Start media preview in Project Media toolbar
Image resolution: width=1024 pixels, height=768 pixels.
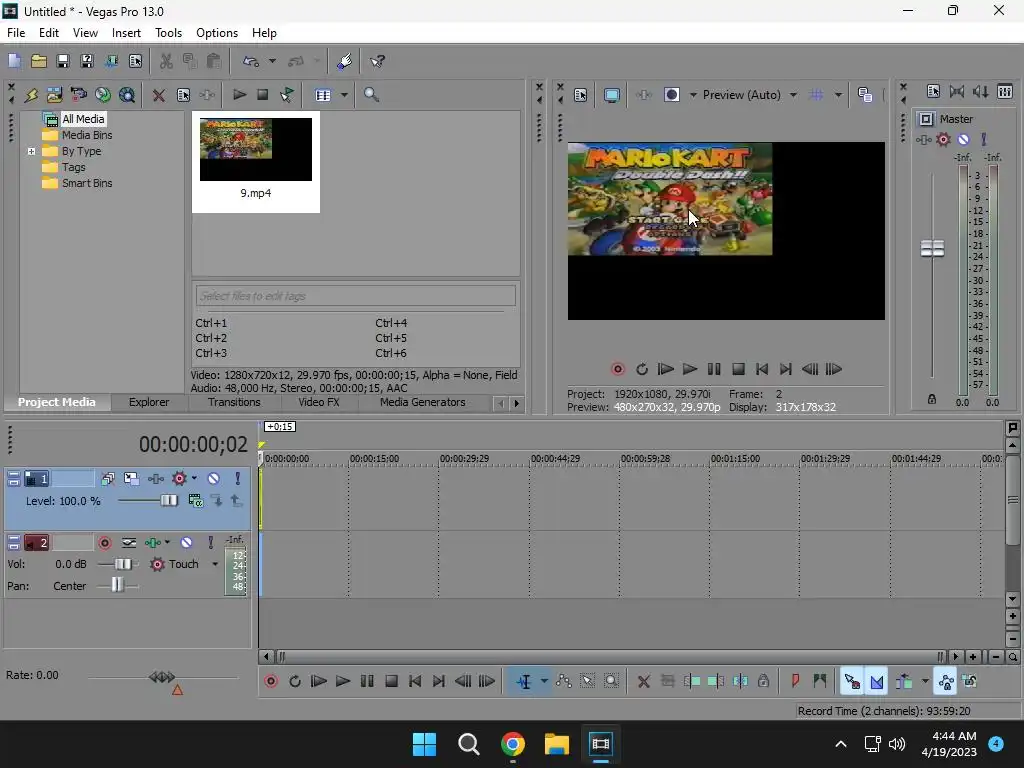pyautogui.click(x=239, y=95)
